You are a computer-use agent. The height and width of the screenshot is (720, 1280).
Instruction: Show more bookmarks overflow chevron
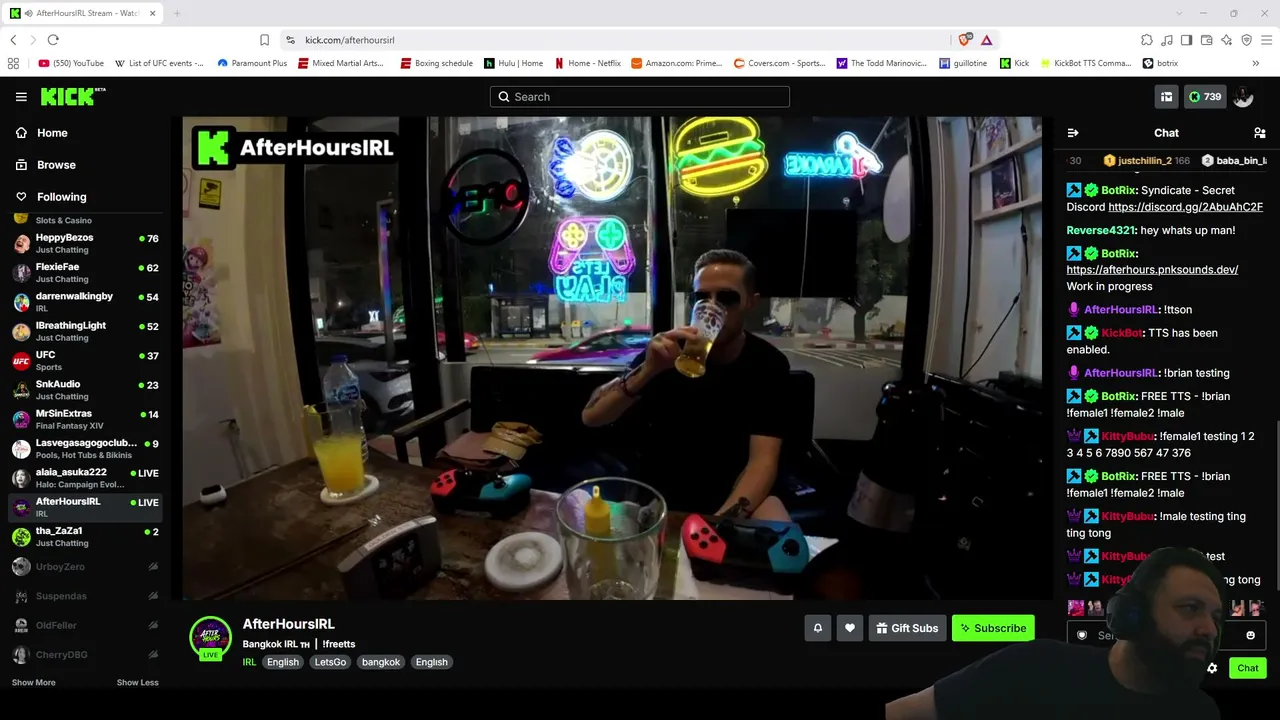point(1255,63)
